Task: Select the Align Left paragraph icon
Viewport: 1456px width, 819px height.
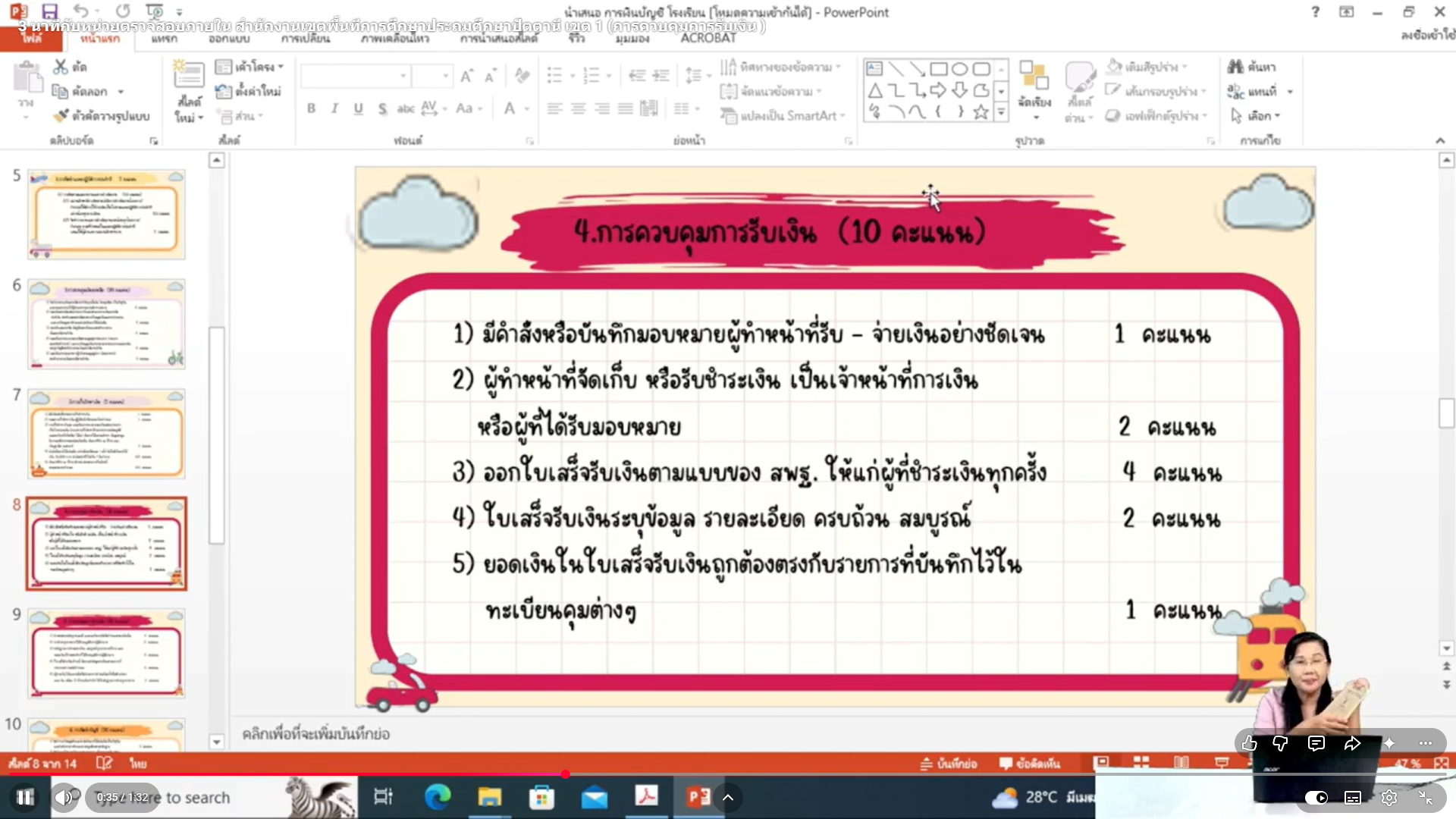Action: tap(554, 108)
